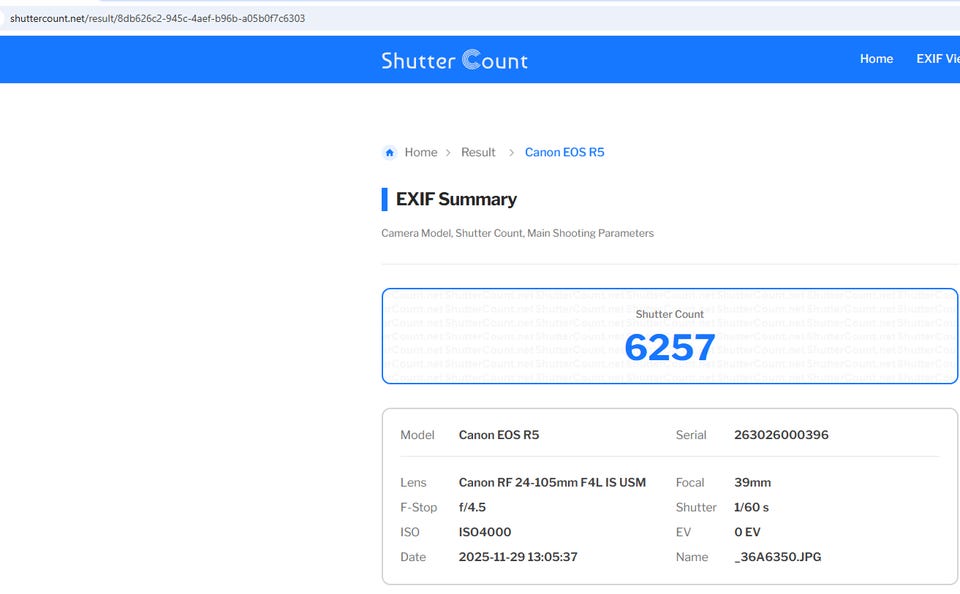
Task: Click the Shutter Count label above the number
Action: click(670, 314)
